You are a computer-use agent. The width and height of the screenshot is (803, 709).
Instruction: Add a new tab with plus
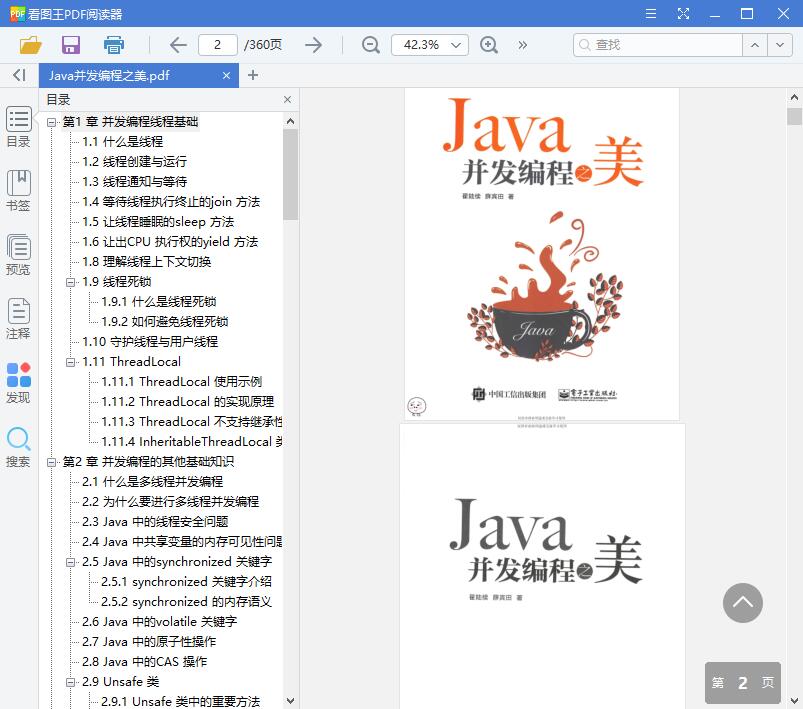coord(252,75)
